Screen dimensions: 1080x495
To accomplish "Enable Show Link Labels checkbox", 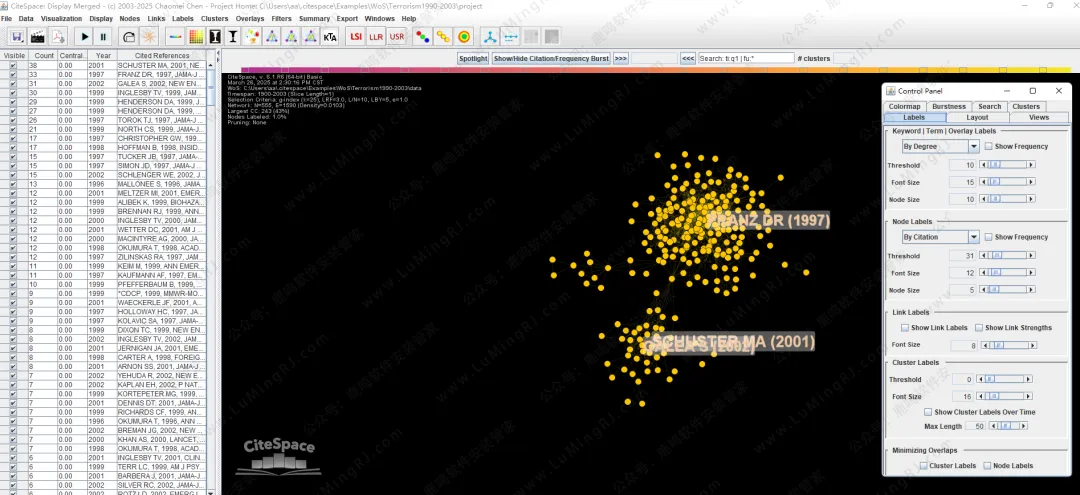I will (x=906, y=328).
